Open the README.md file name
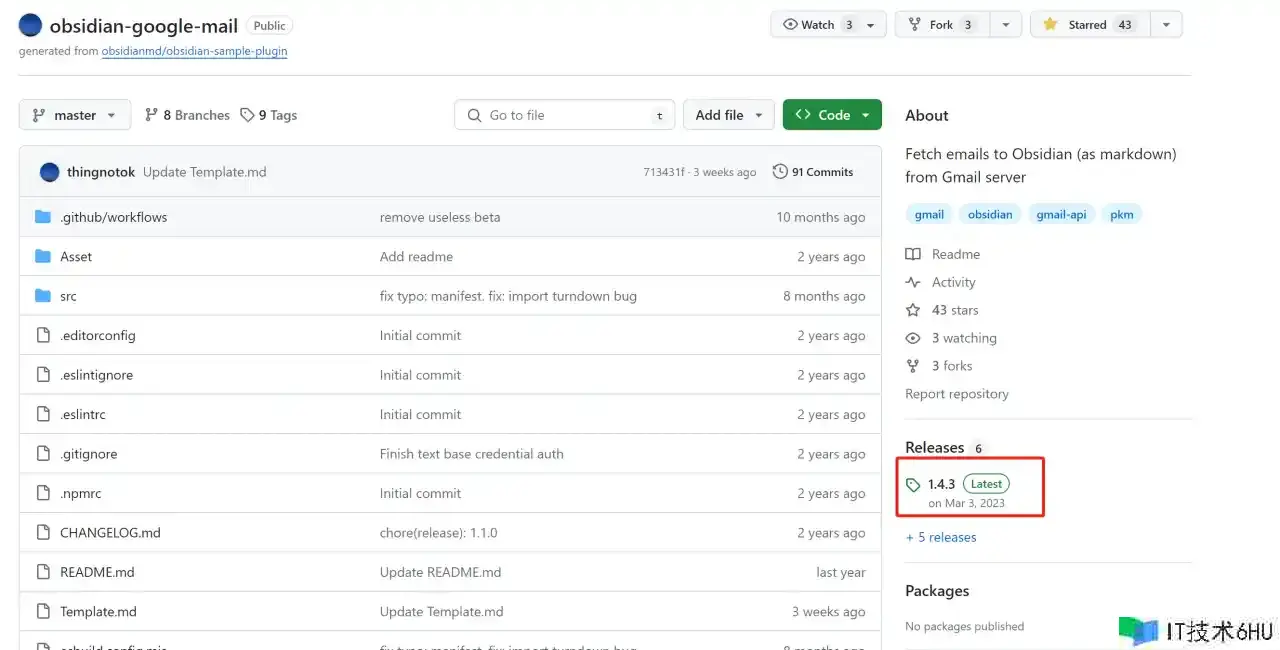 [x=97, y=572]
